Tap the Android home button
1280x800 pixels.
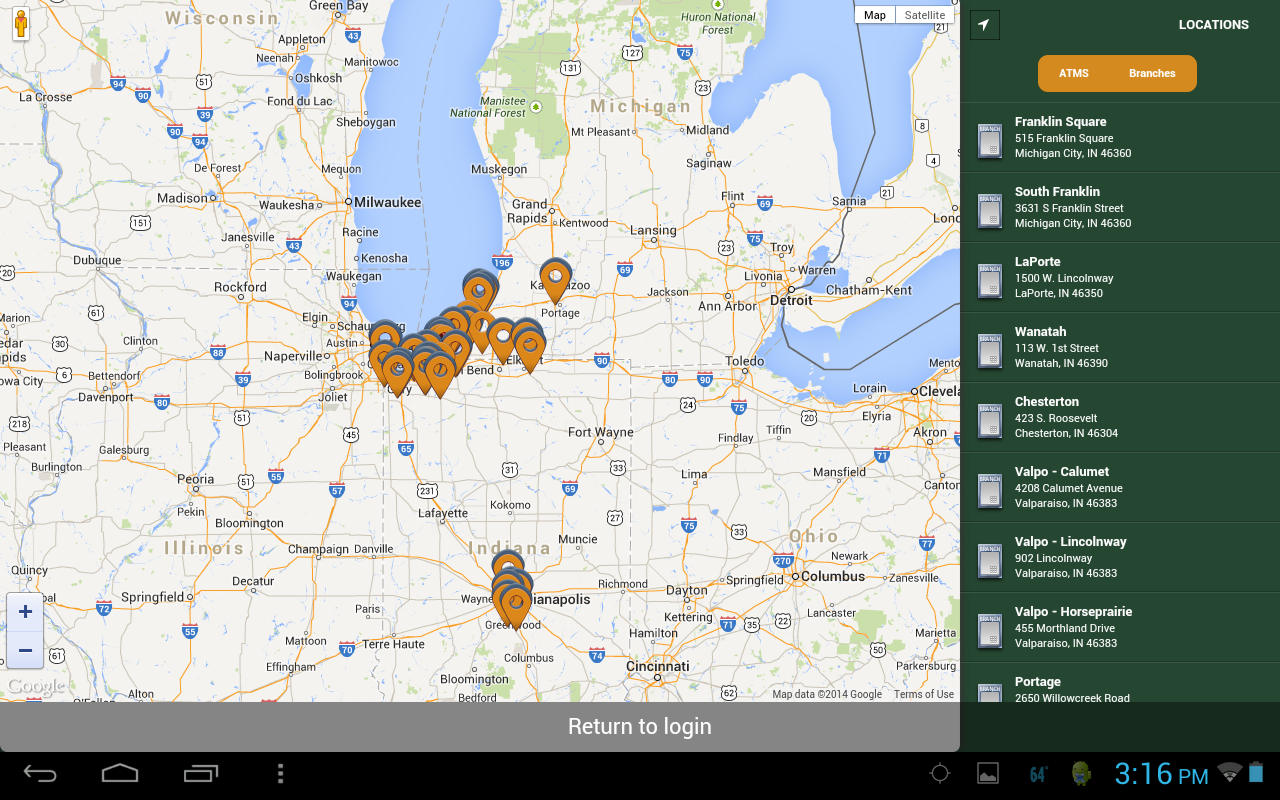[120, 774]
